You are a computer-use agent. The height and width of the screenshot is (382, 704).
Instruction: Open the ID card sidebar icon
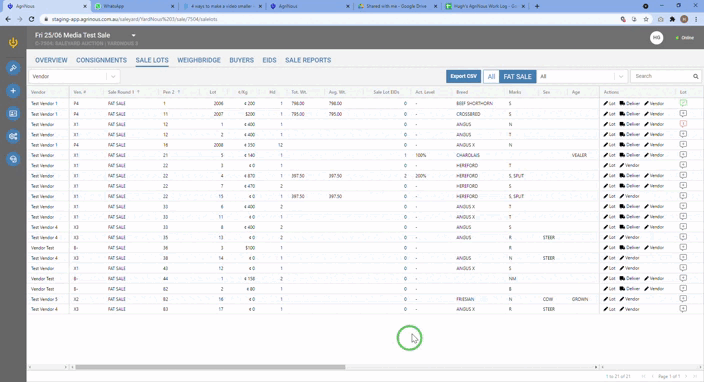(x=13, y=114)
